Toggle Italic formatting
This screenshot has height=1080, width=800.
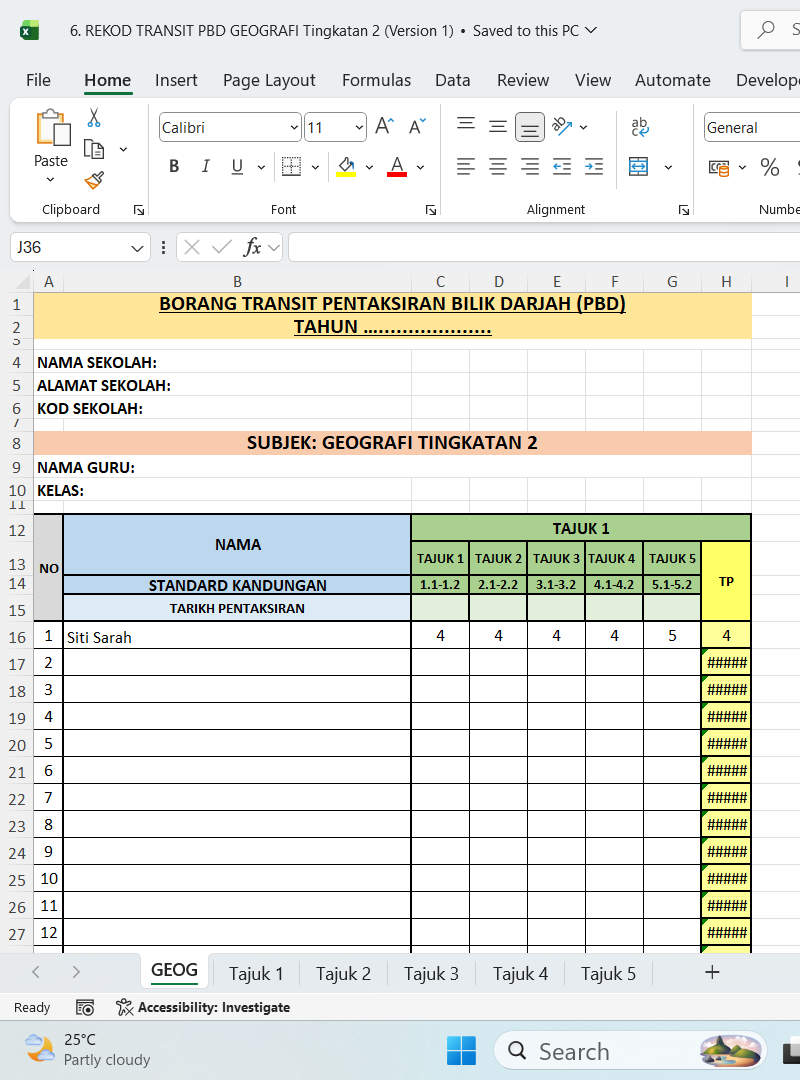tap(205, 167)
